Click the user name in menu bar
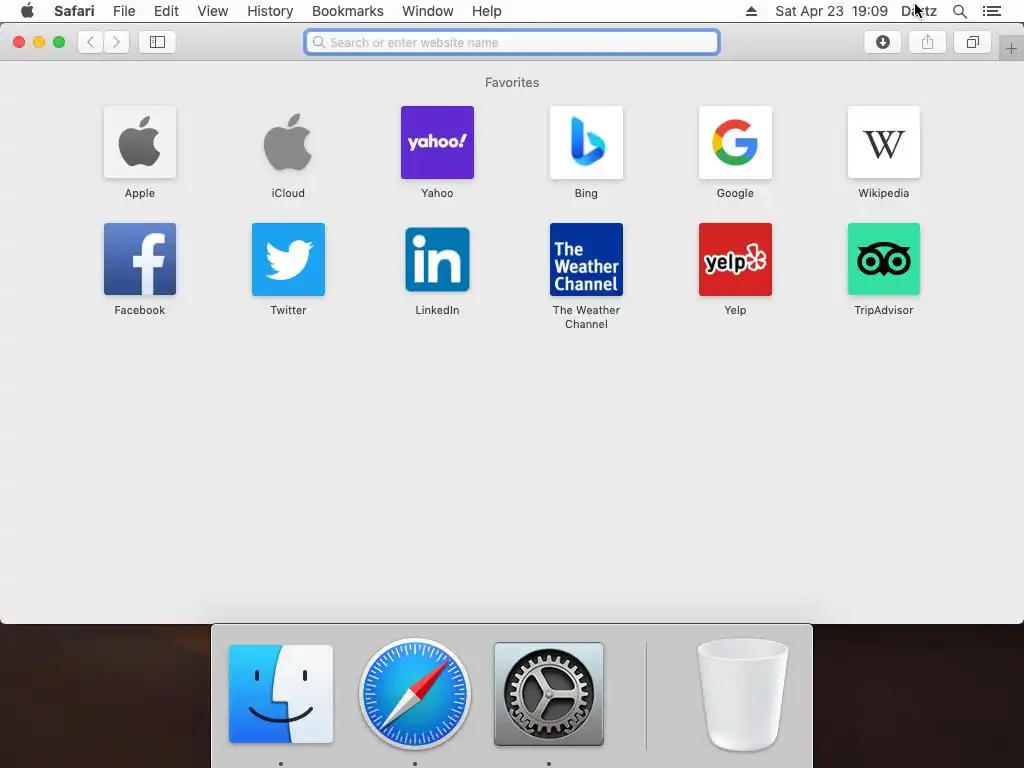 (919, 11)
